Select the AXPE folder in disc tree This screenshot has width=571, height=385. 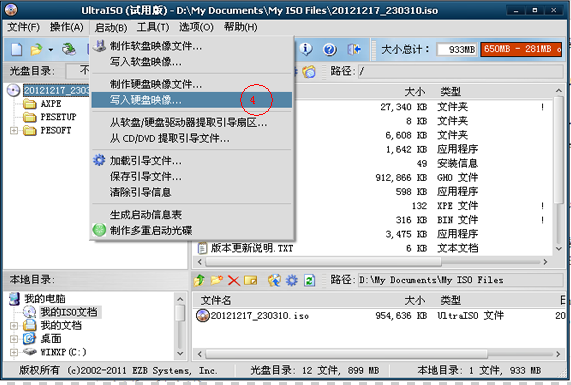pos(51,104)
